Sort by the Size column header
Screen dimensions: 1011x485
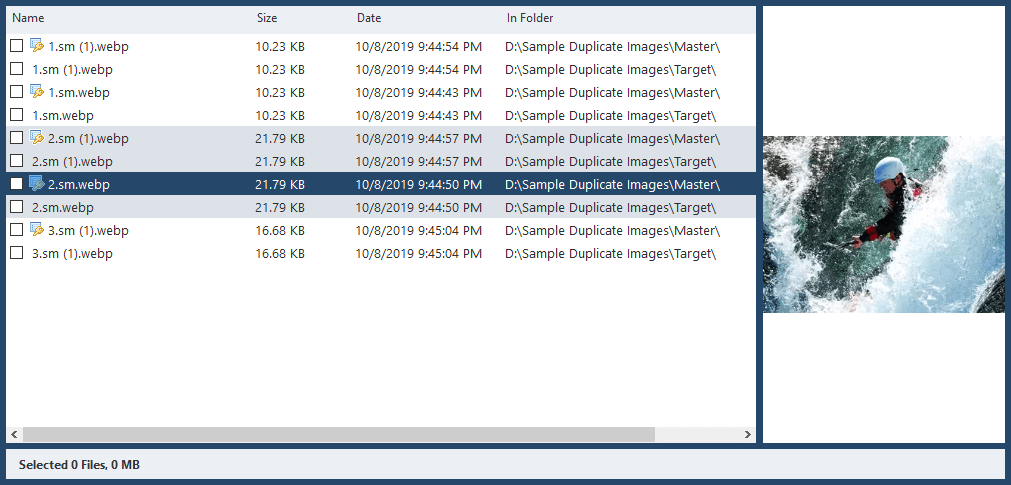pos(266,18)
